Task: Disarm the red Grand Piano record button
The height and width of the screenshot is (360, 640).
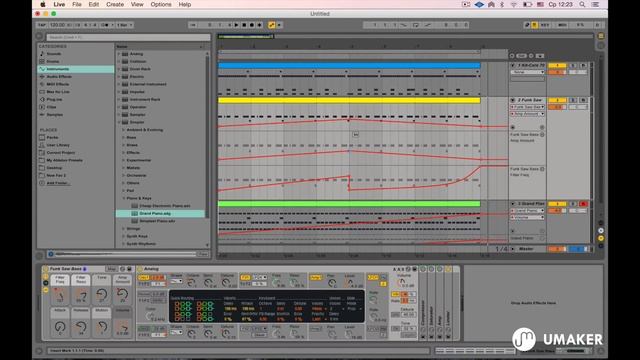Action: click(x=583, y=204)
